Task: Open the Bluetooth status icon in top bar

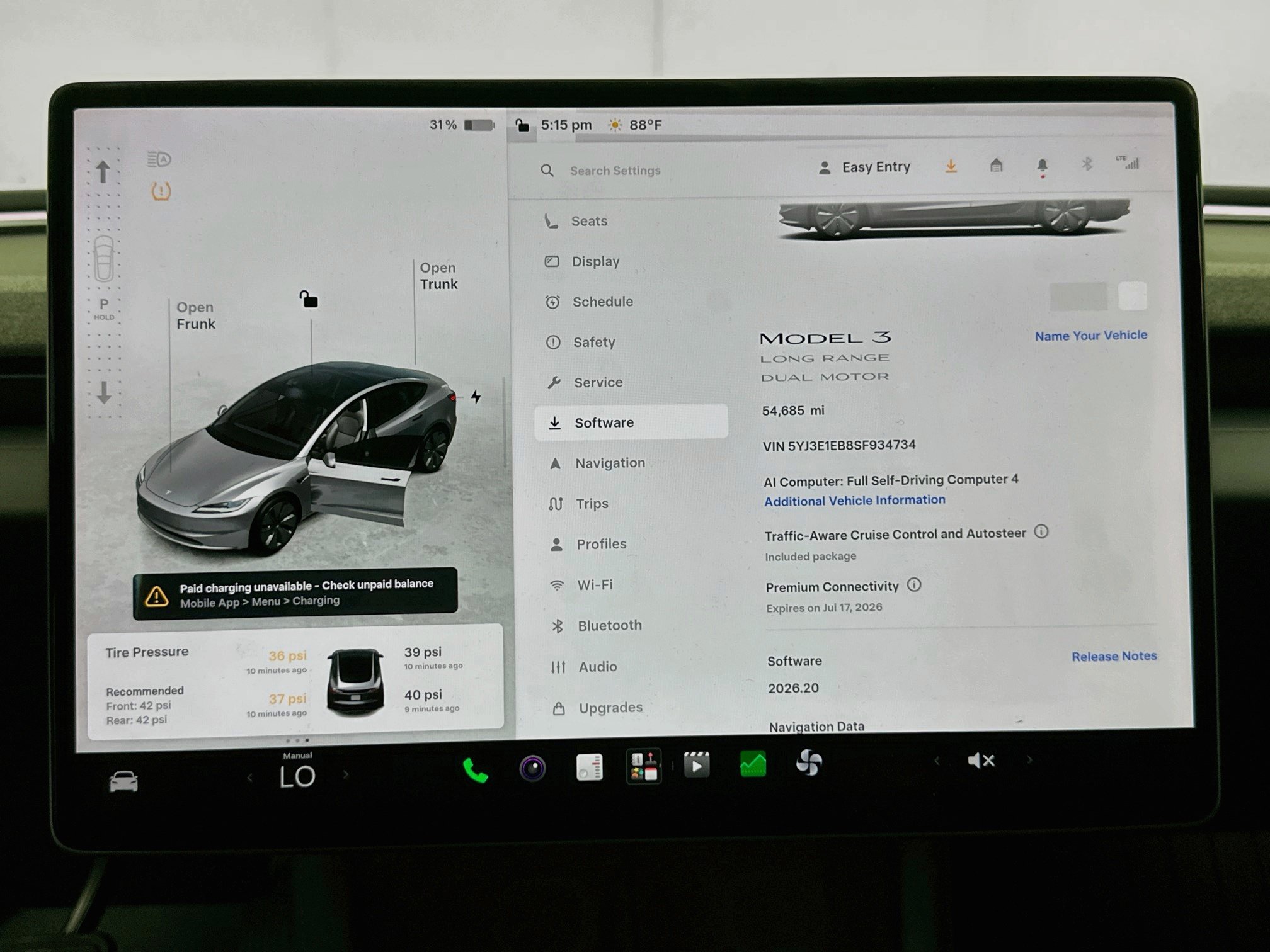Action: (x=1087, y=164)
